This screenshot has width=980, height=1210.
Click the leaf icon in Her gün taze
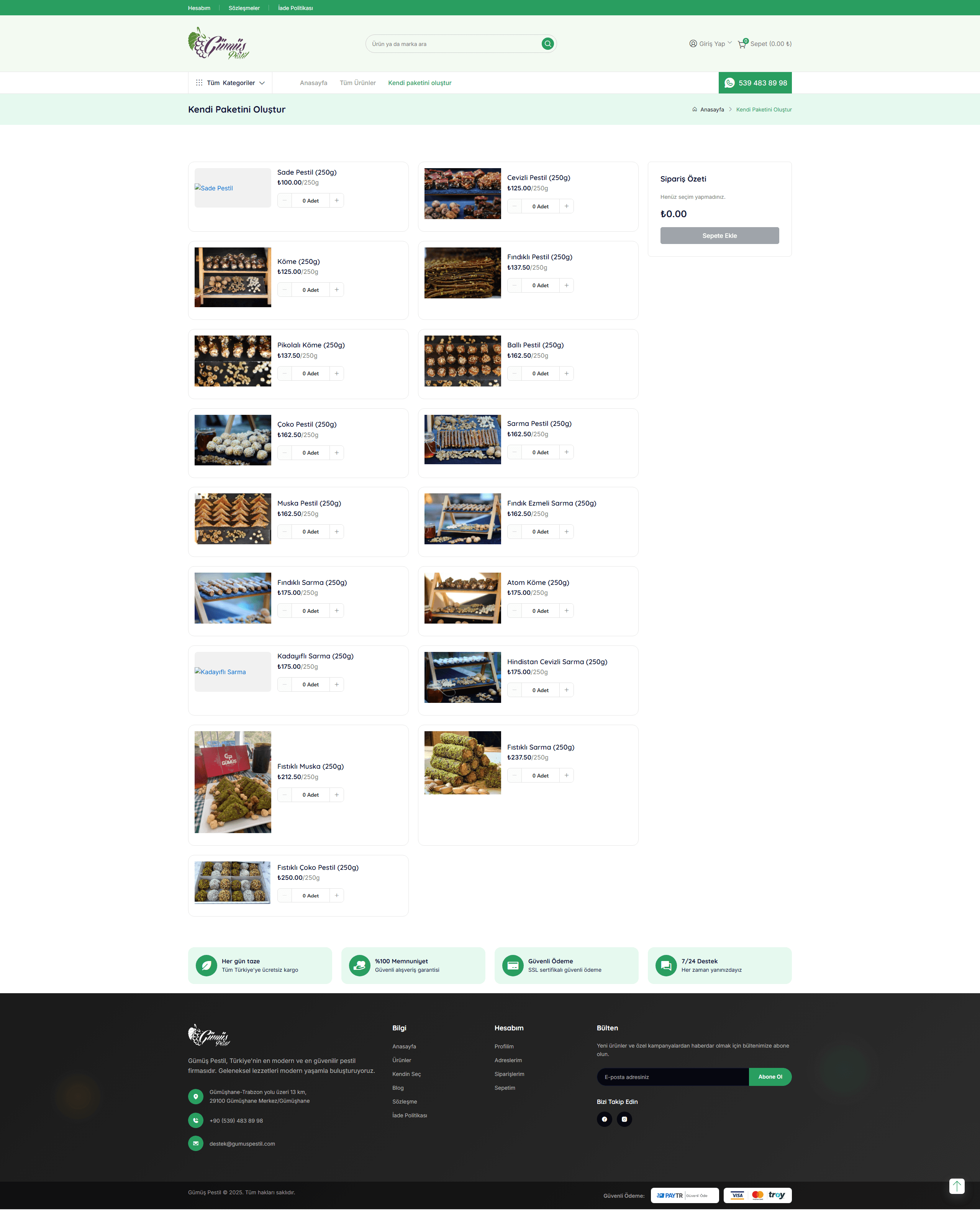click(x=206, y=965)
